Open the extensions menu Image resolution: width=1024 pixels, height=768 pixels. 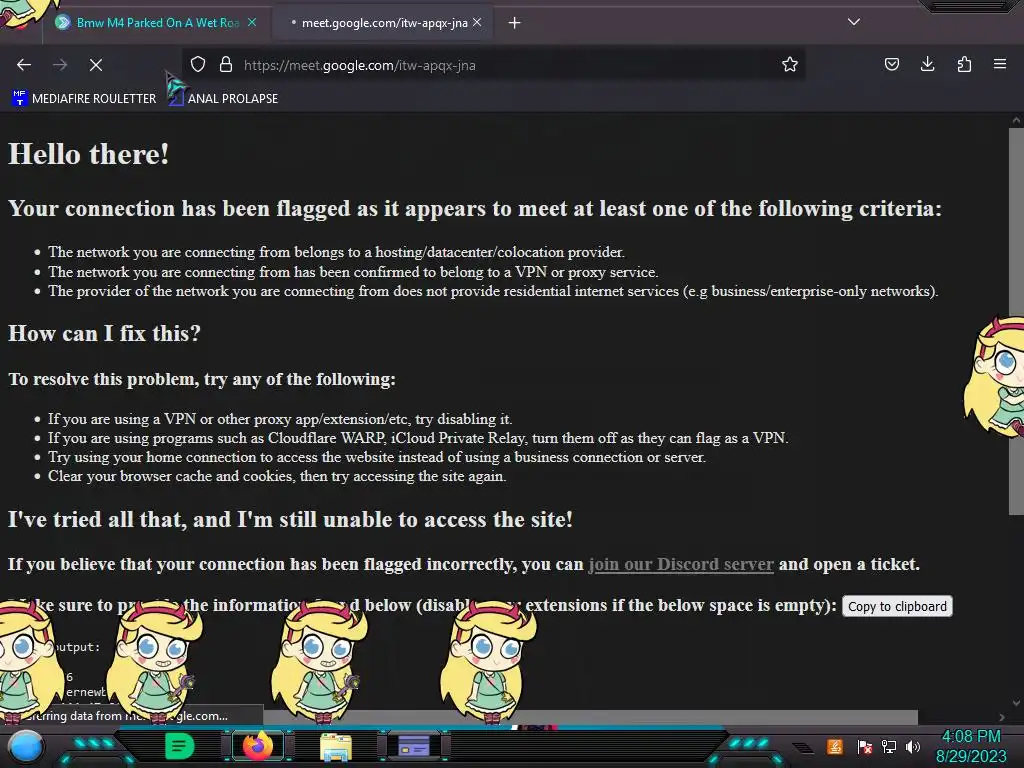point(964,65)
